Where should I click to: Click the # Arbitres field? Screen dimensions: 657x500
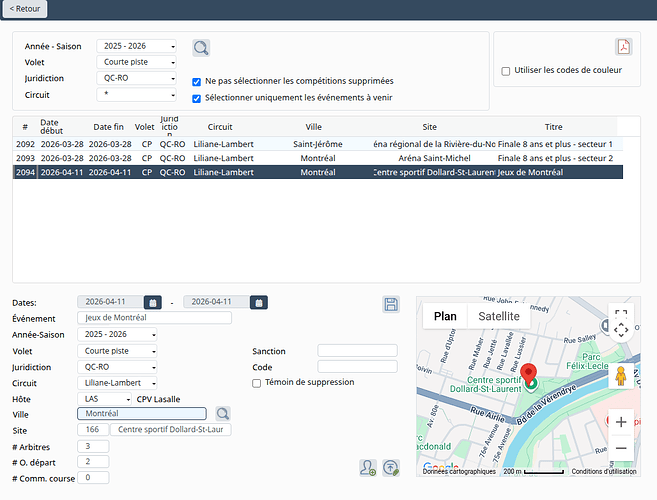coord(93,446)
